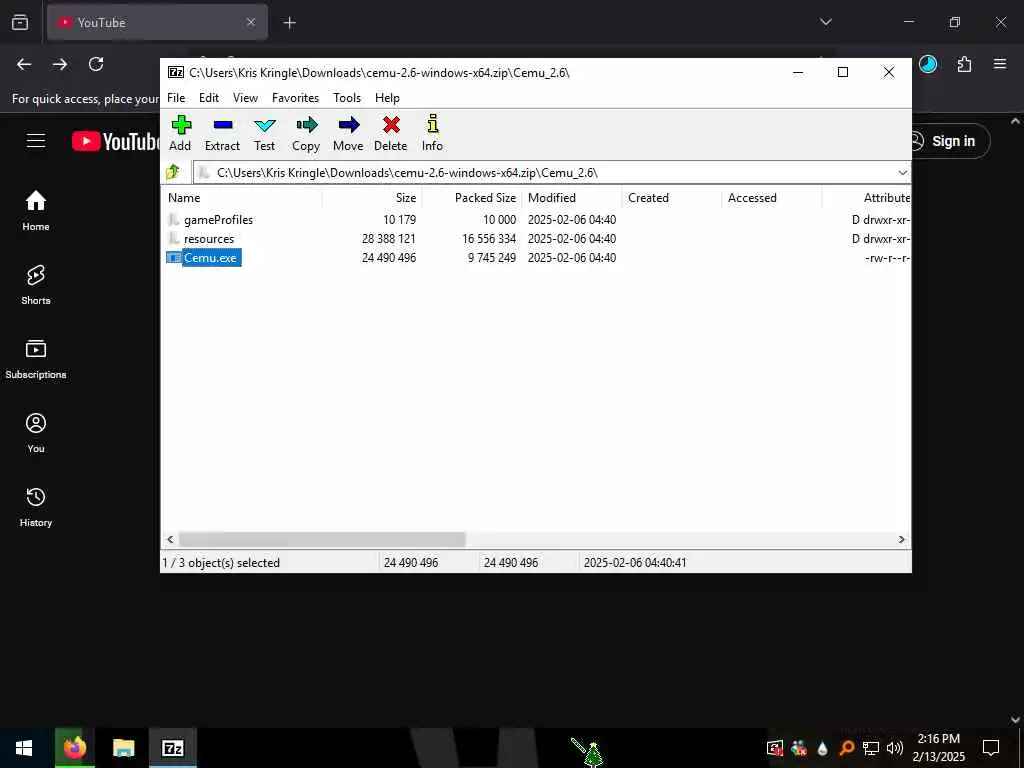
Task: Click resources packed size 16 556 334
Action: (488, 238)
